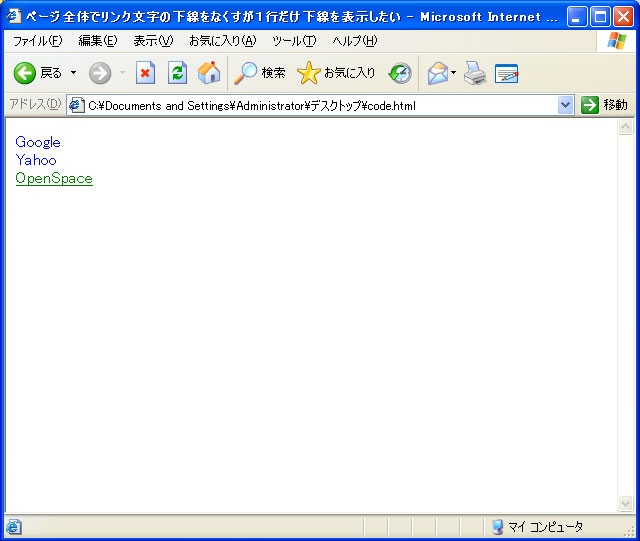Click the page icon in address bar

point(77,105)
